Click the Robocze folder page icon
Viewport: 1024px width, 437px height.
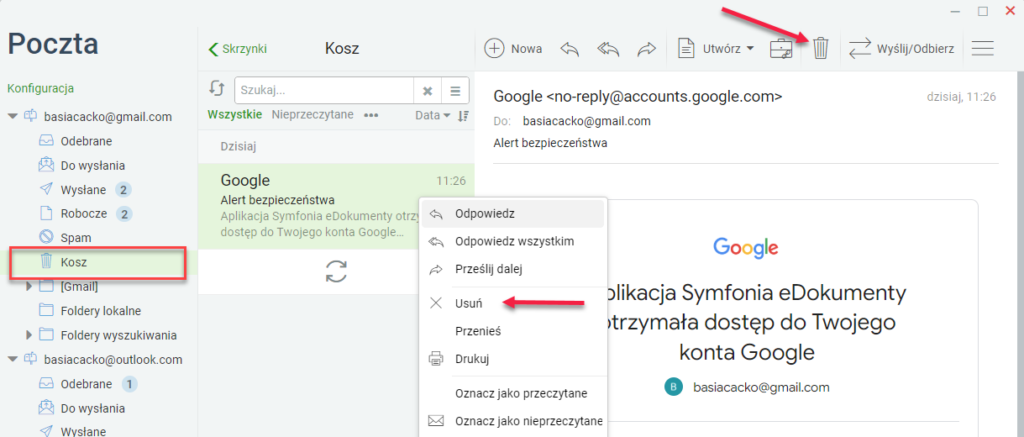46,214
